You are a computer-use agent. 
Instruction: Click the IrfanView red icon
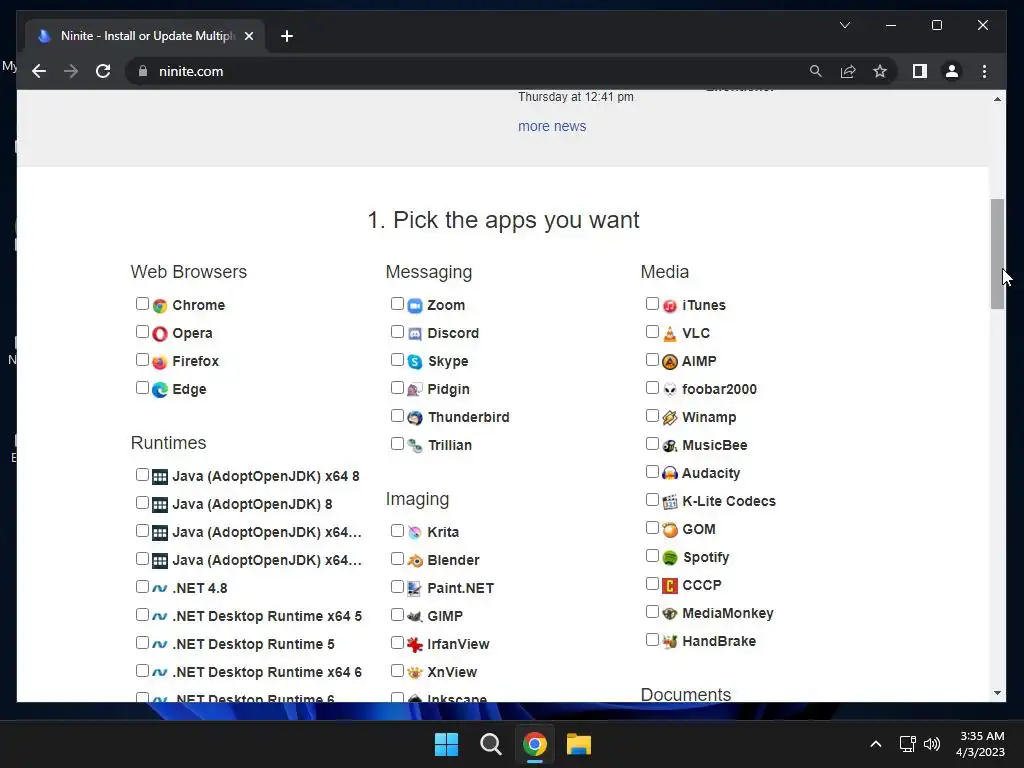tap(415, 645)
